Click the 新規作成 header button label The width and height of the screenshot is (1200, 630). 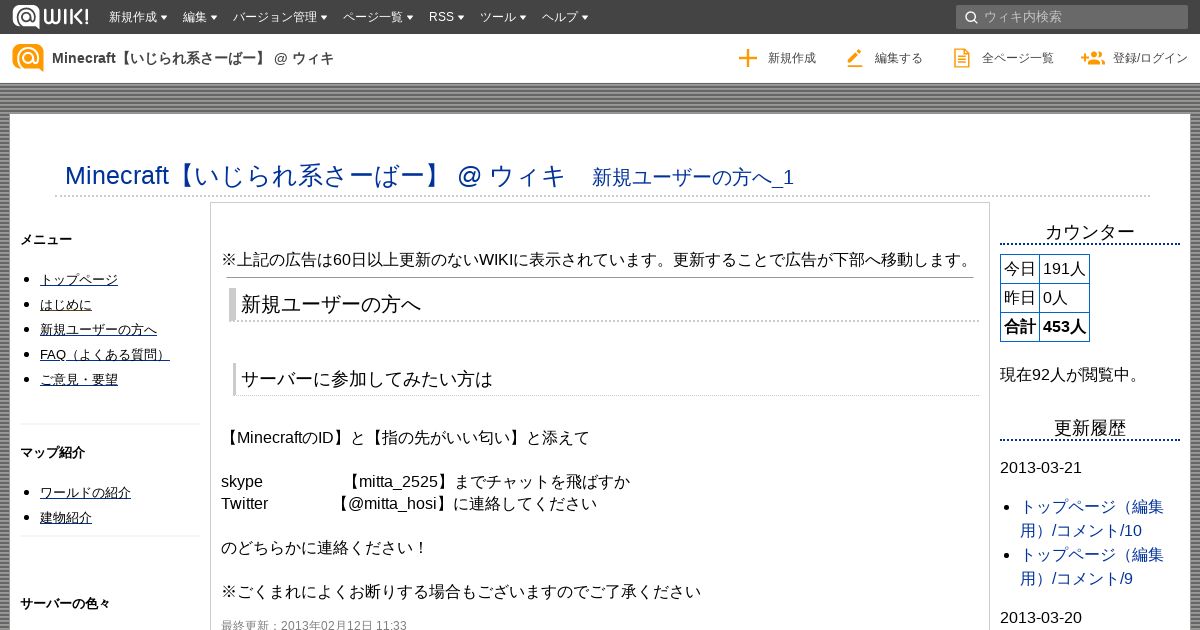click(792, 58)
